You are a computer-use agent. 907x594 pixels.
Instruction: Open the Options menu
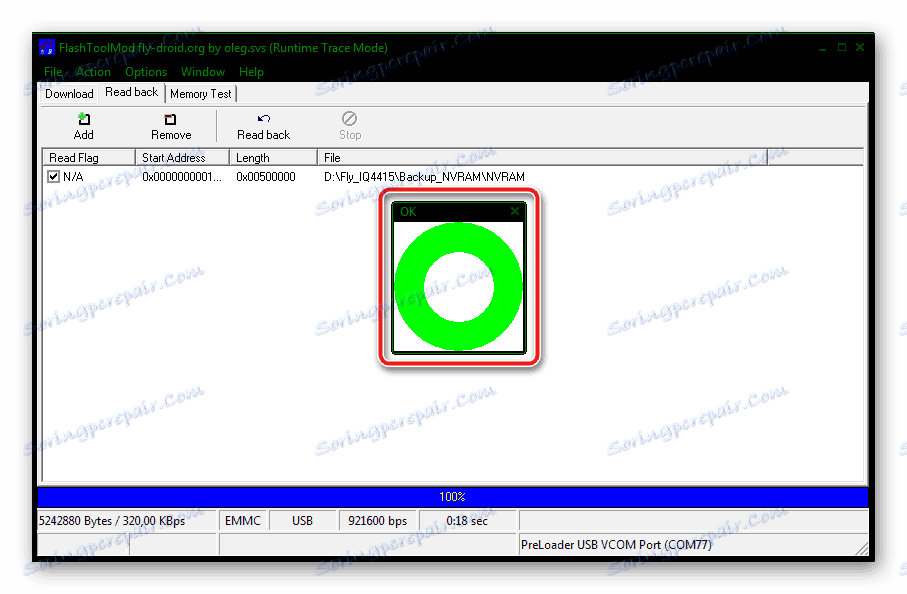pos(146,71)
